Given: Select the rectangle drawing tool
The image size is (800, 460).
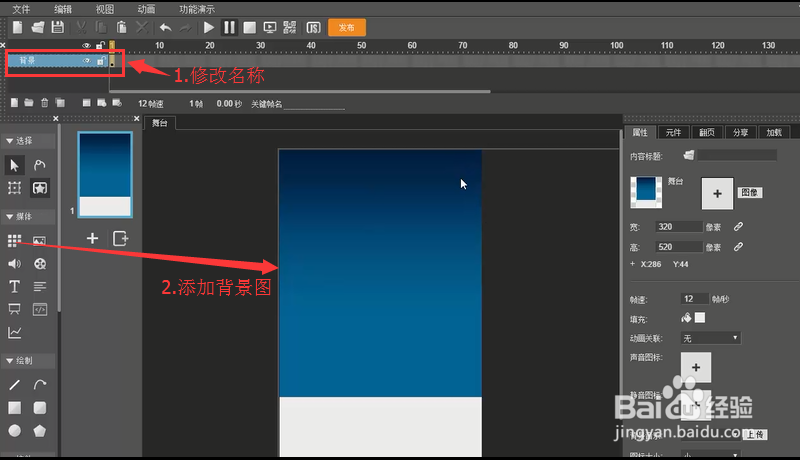Looking at the screenshot, I should coord(14,408).
